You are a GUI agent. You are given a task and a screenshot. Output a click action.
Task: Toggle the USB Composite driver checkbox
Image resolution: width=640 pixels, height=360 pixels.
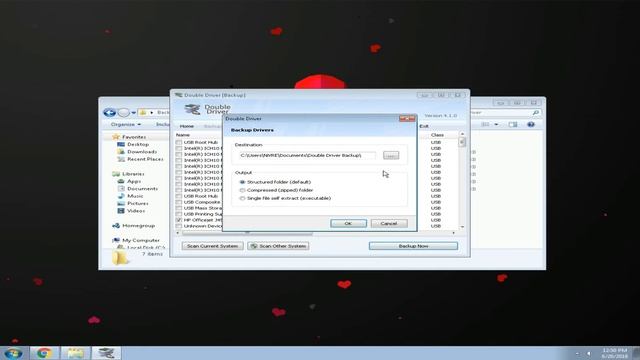(x=179, y=202)
